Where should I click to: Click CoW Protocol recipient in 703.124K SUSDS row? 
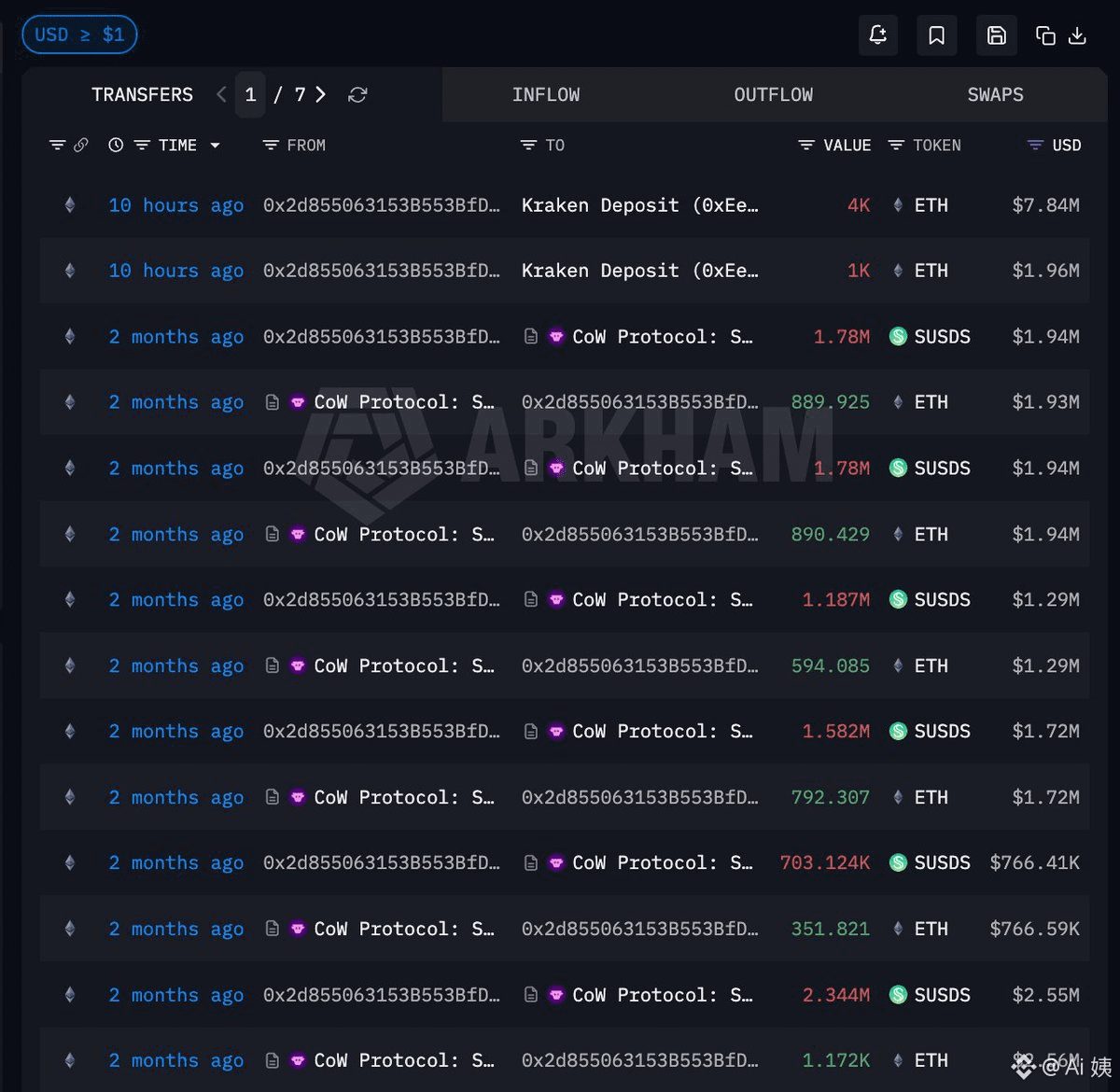tap(663, 863)
